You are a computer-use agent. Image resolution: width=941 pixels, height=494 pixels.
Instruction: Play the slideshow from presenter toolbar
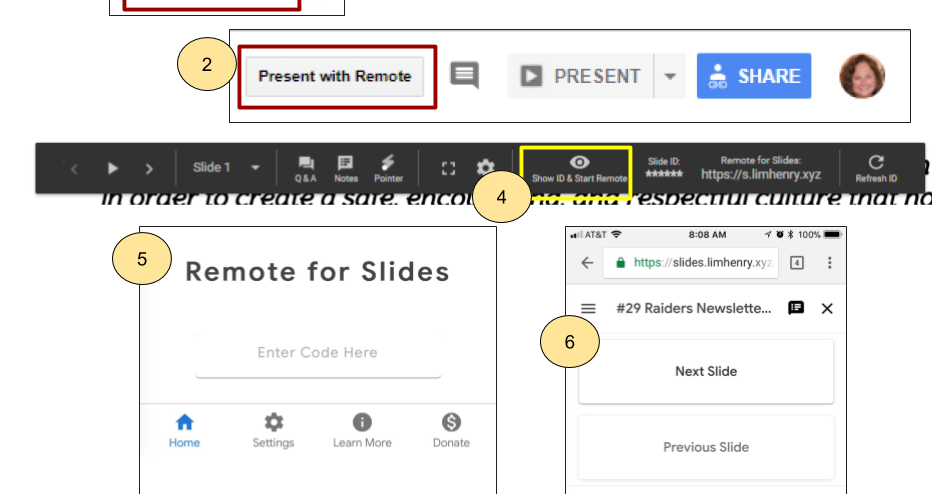tap(112, 169)
